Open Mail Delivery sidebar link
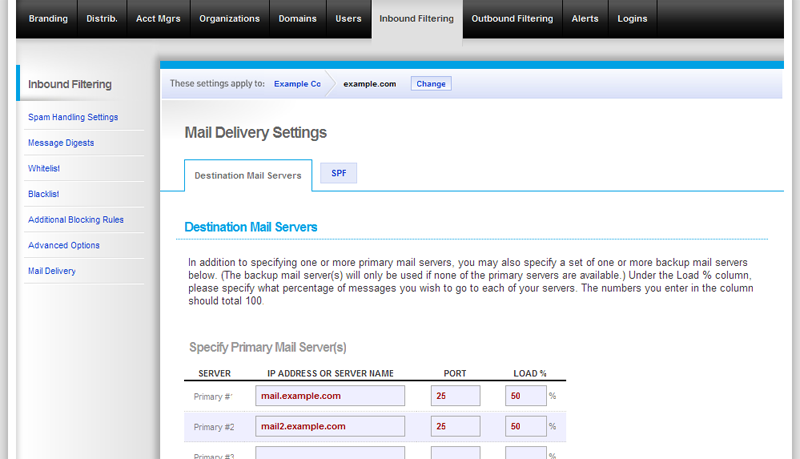The image size is (800, 459). tap(52, 271)
